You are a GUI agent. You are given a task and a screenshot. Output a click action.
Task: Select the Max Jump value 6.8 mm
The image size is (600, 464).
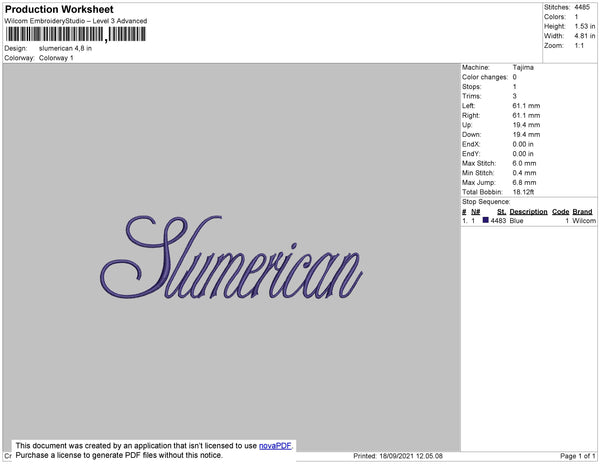[x=524, y=182]
